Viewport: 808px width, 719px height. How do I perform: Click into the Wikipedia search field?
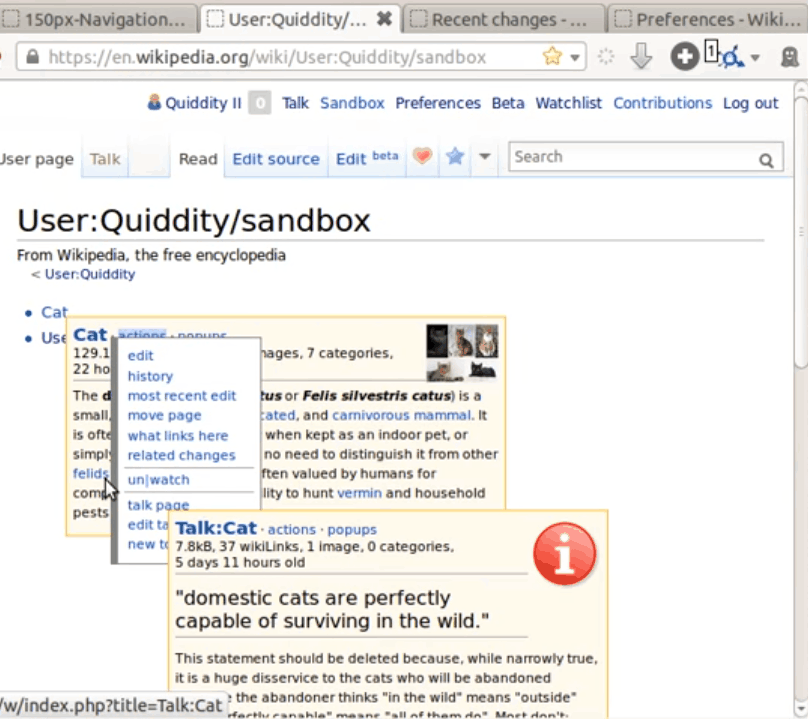tap(632, 157)
